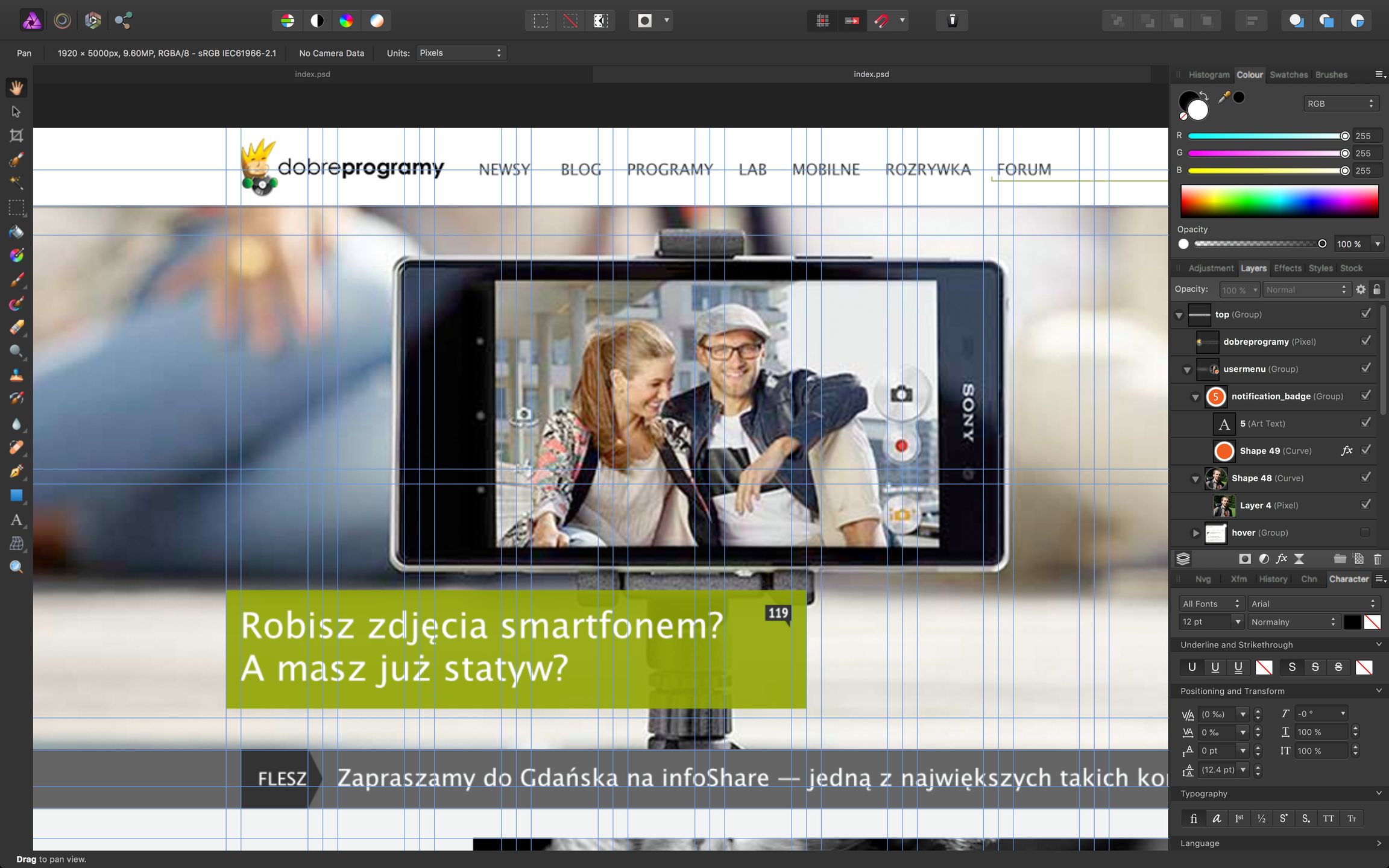Select the Zoom magnifier tool
This screenshot has height=868, width=1389.
coord(16,567)
